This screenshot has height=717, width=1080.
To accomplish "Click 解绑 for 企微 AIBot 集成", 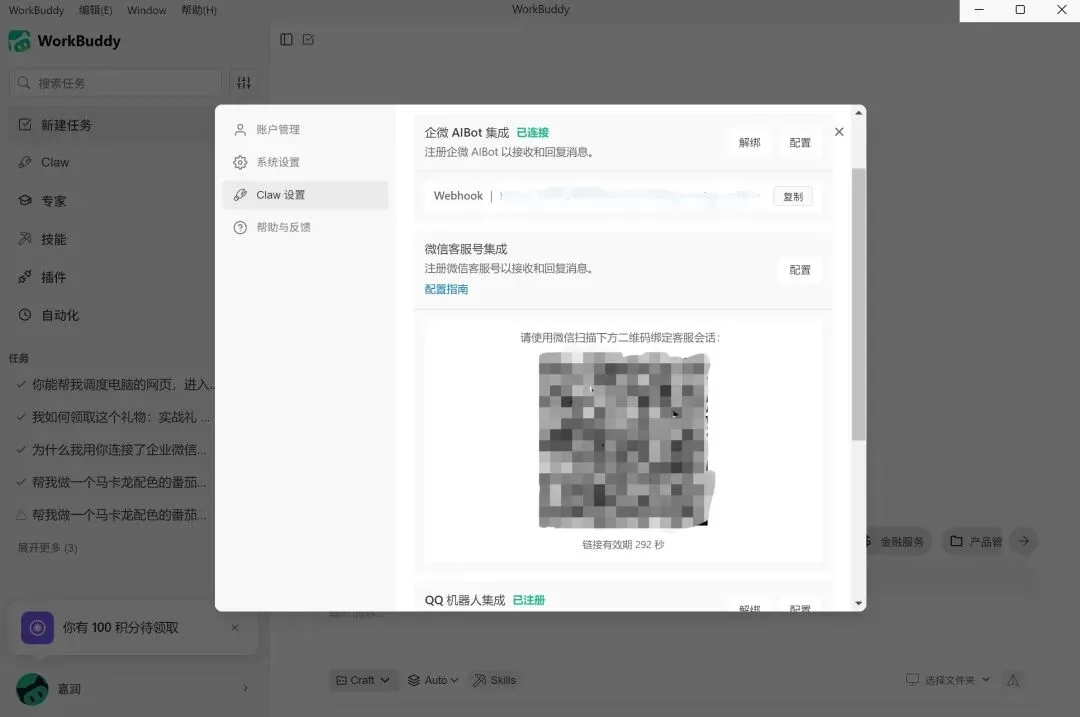I will tap(749, 143).
